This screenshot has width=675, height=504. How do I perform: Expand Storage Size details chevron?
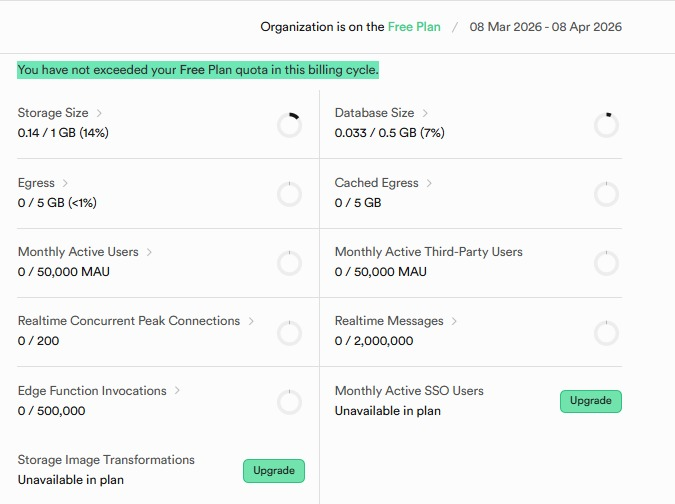[99, 114]
